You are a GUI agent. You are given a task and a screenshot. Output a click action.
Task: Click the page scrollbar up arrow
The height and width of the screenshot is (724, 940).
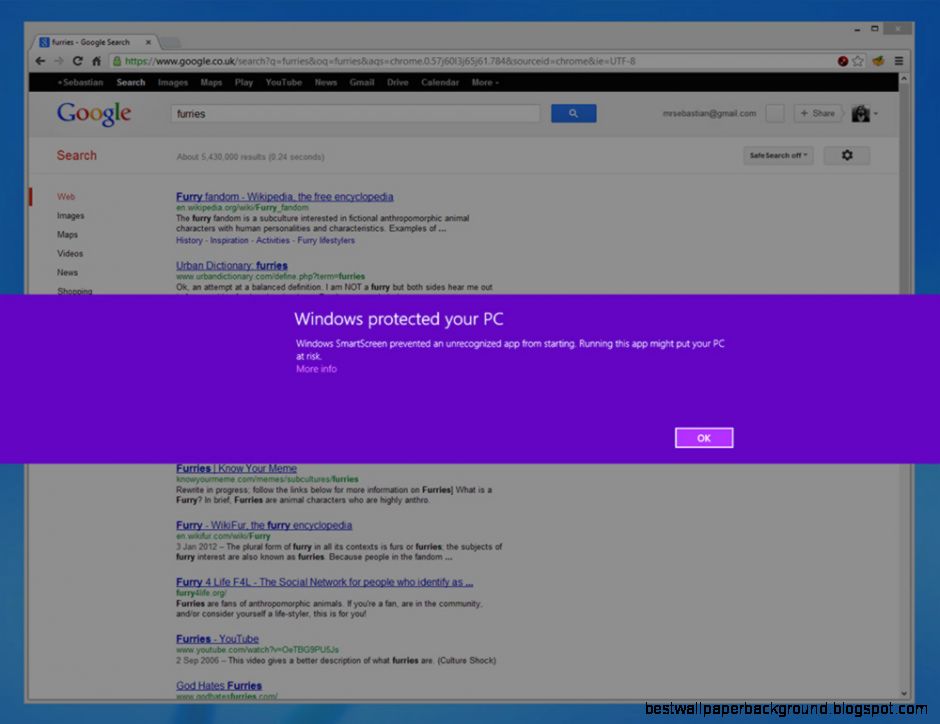click(x=904, y=79)
